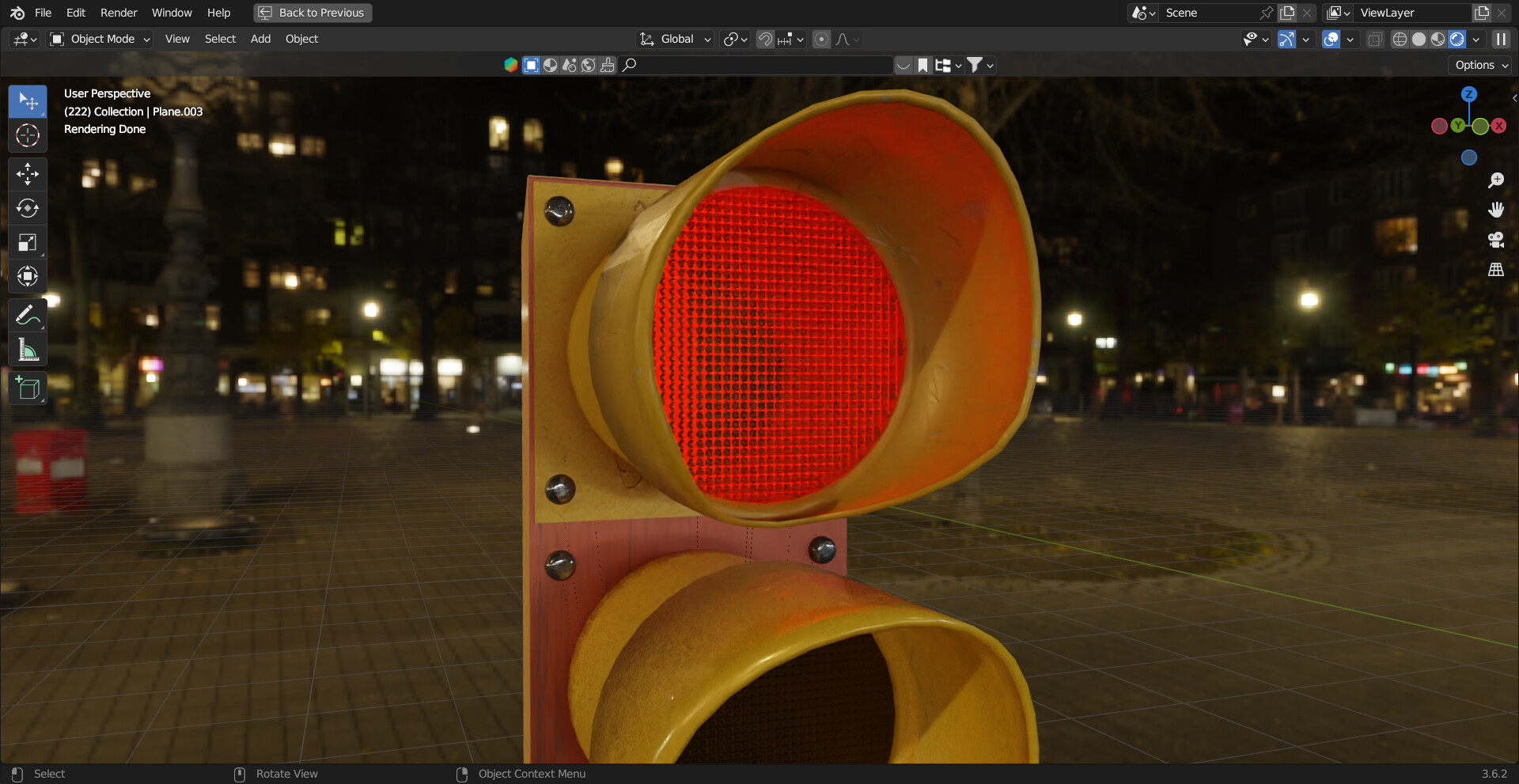This screenshot has width=1519, height=784.
Task: Enable Wireframe shading mode
Action: (1400, 39)
